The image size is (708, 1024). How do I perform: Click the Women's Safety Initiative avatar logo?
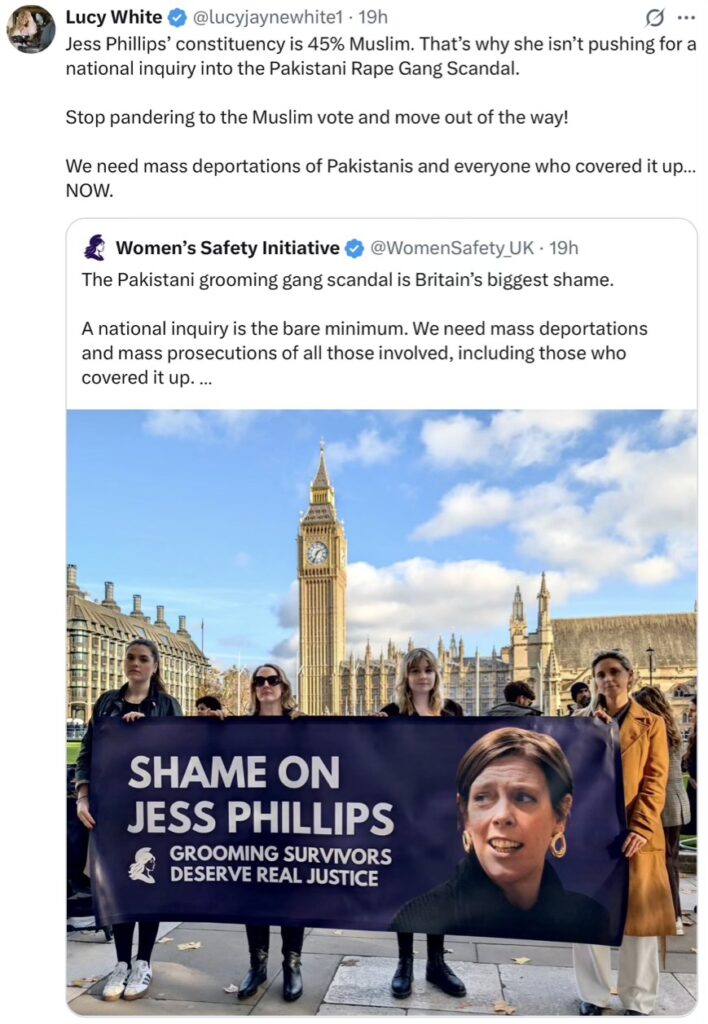pos(95,248)
